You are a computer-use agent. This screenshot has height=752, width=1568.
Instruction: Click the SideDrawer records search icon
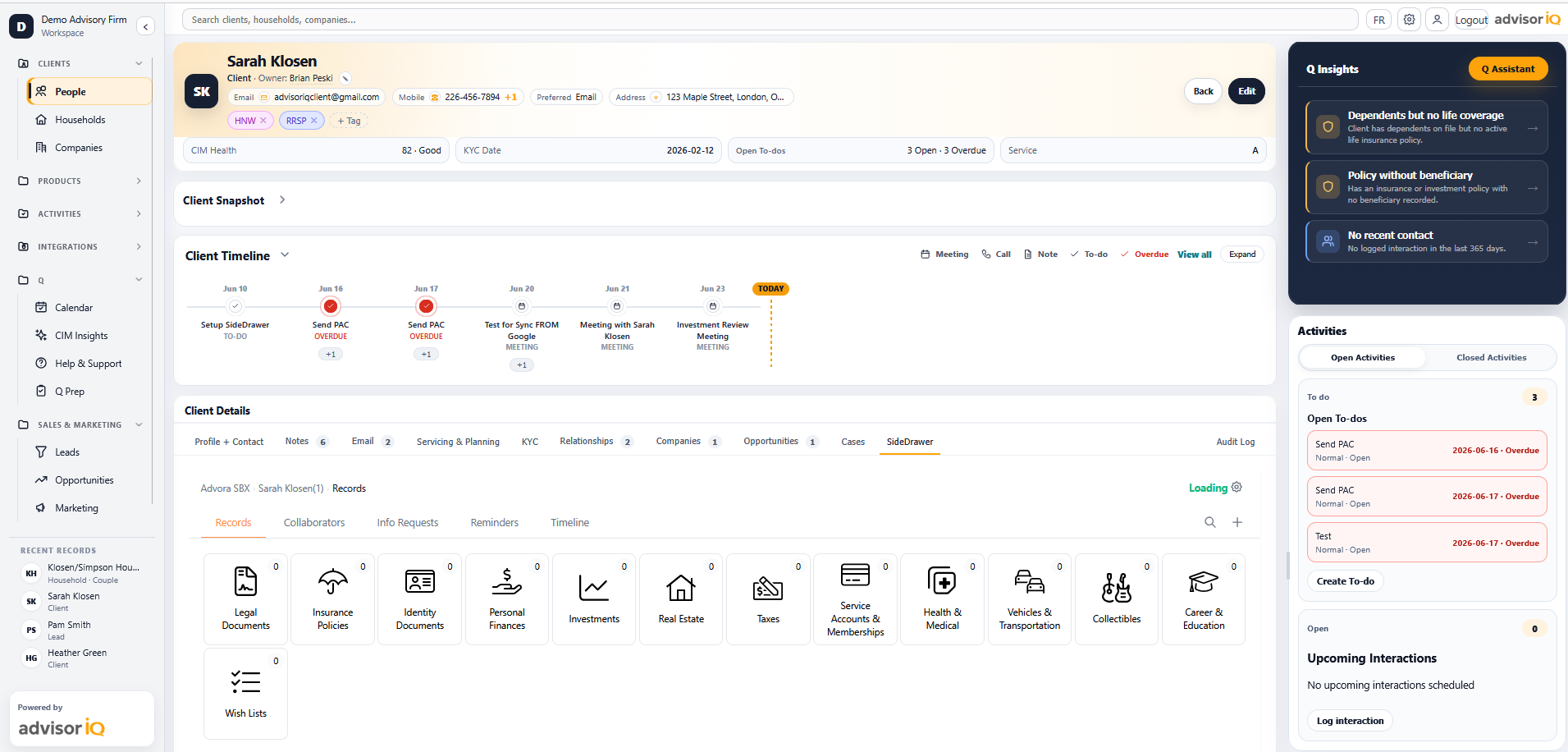(1209, 522)
